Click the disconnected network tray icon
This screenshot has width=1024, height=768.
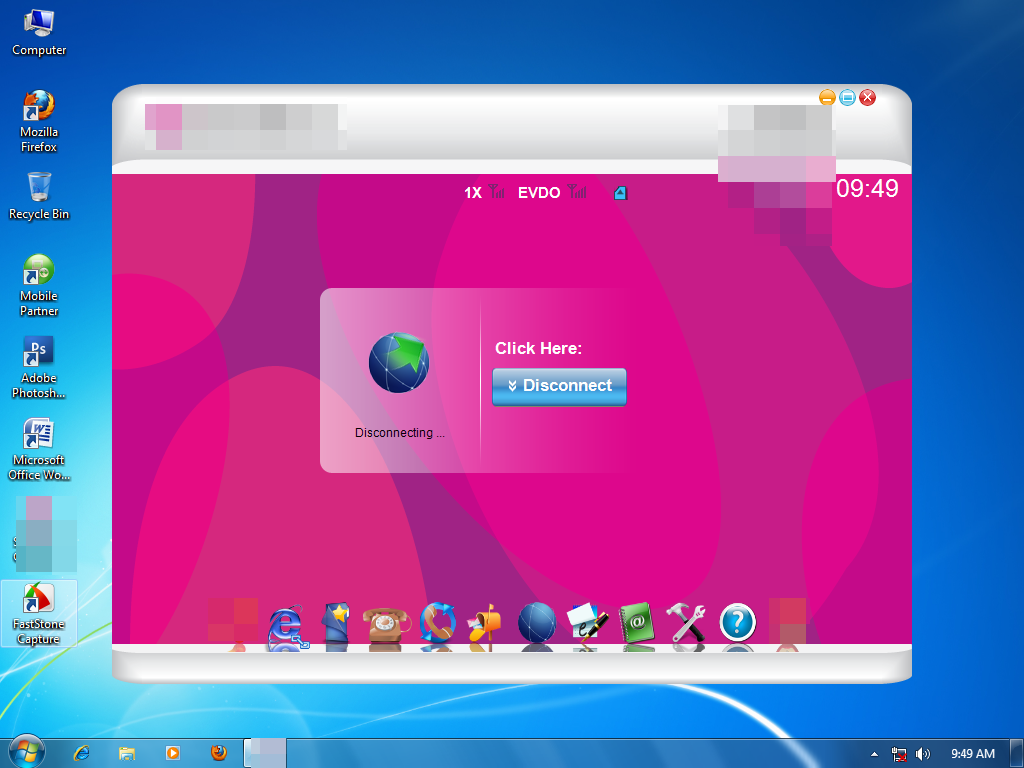899,754
